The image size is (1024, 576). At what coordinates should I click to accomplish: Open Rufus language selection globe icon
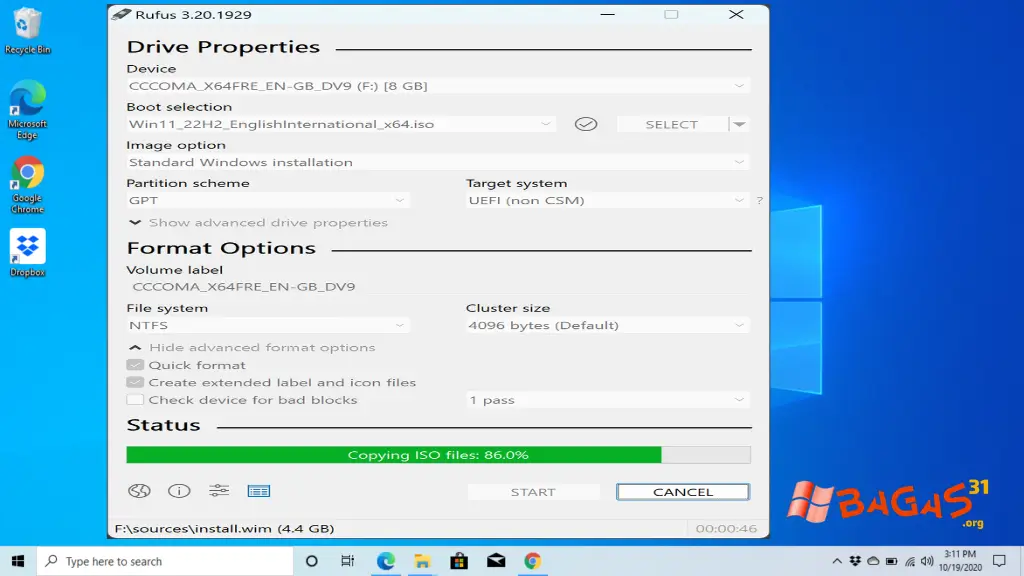coord(139,491)
